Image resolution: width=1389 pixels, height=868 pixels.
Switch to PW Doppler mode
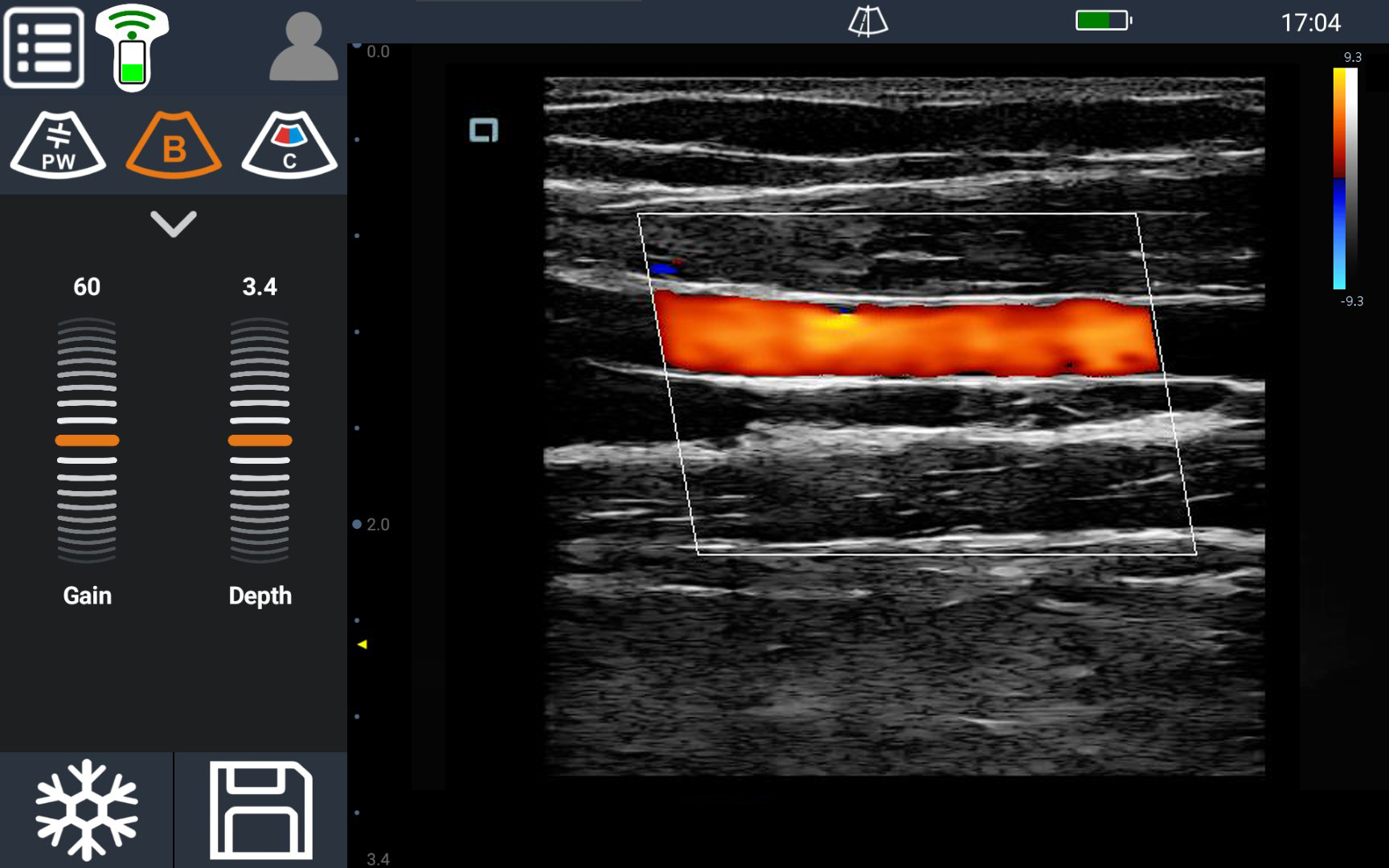[58, 145]
